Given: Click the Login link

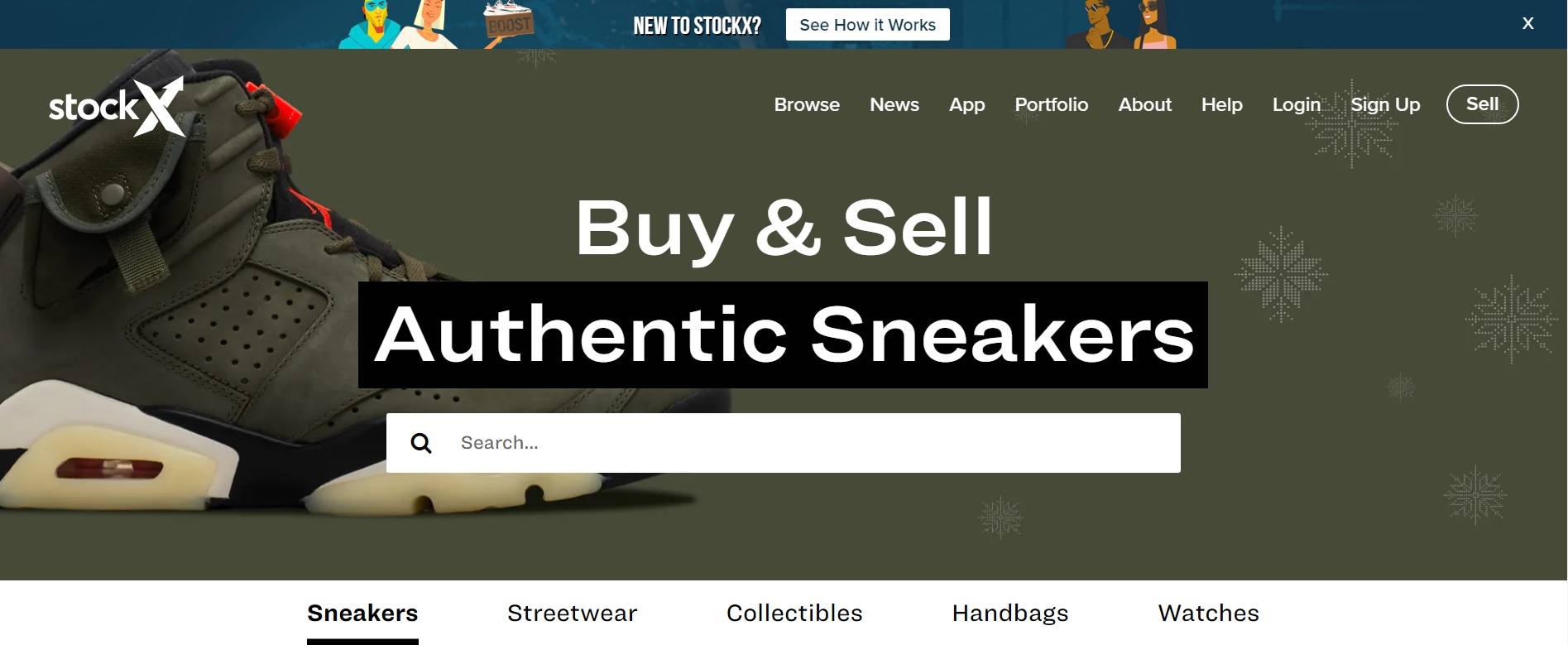Looking at the screenshot, I should click(x=1297, y=105).
